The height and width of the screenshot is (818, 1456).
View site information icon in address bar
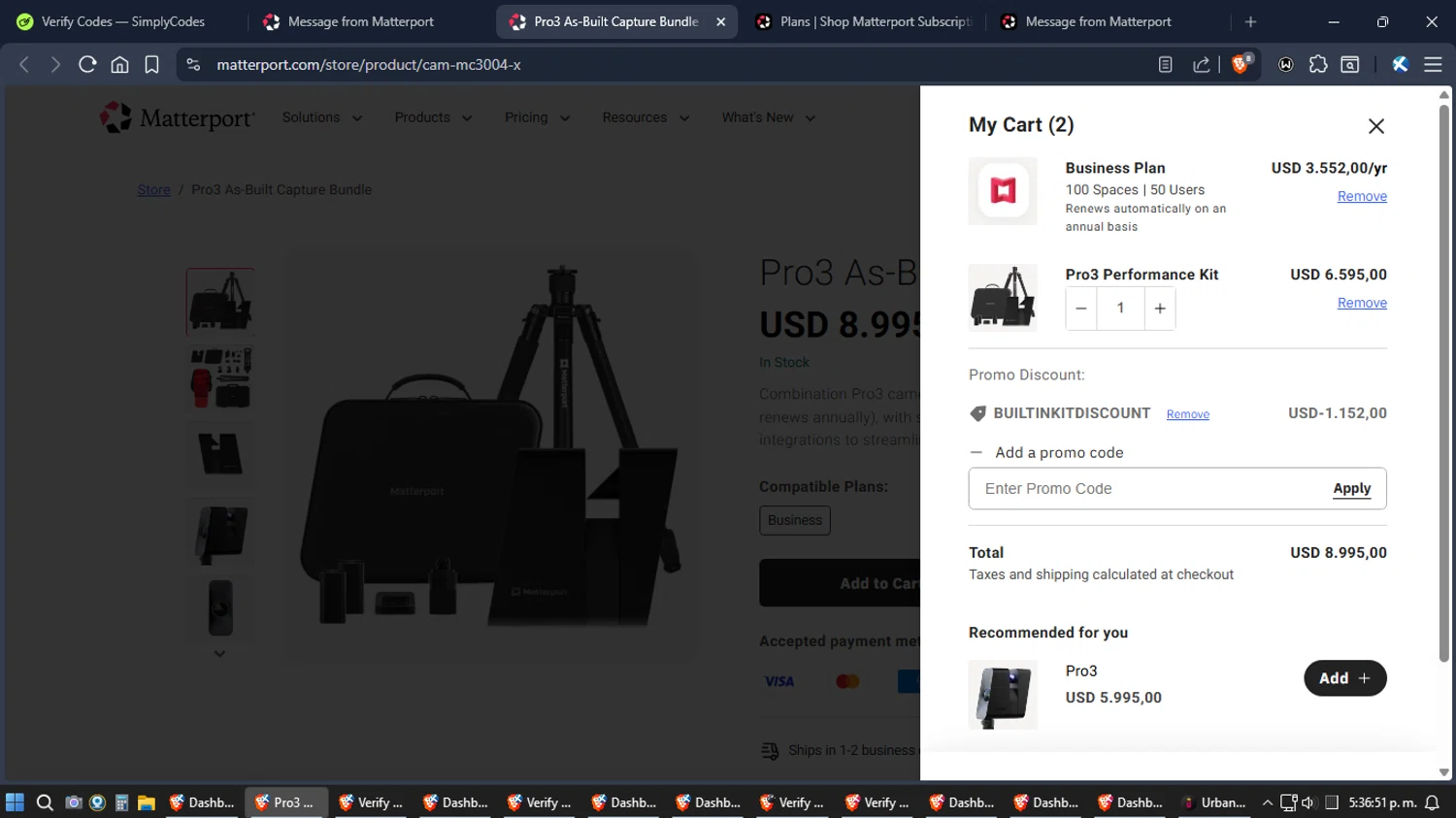(x=193, y=64)
